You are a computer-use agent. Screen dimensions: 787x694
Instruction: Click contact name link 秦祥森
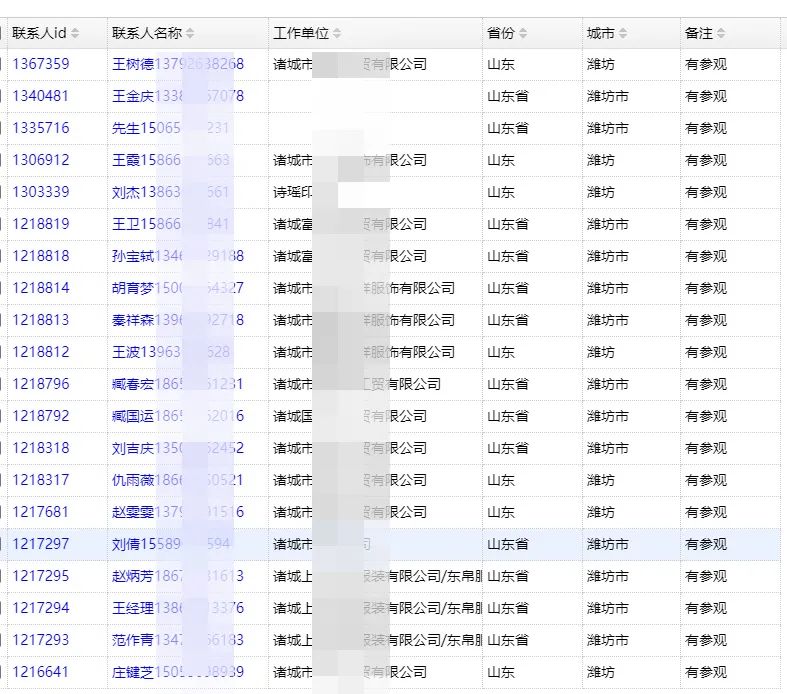pos(133,320)
